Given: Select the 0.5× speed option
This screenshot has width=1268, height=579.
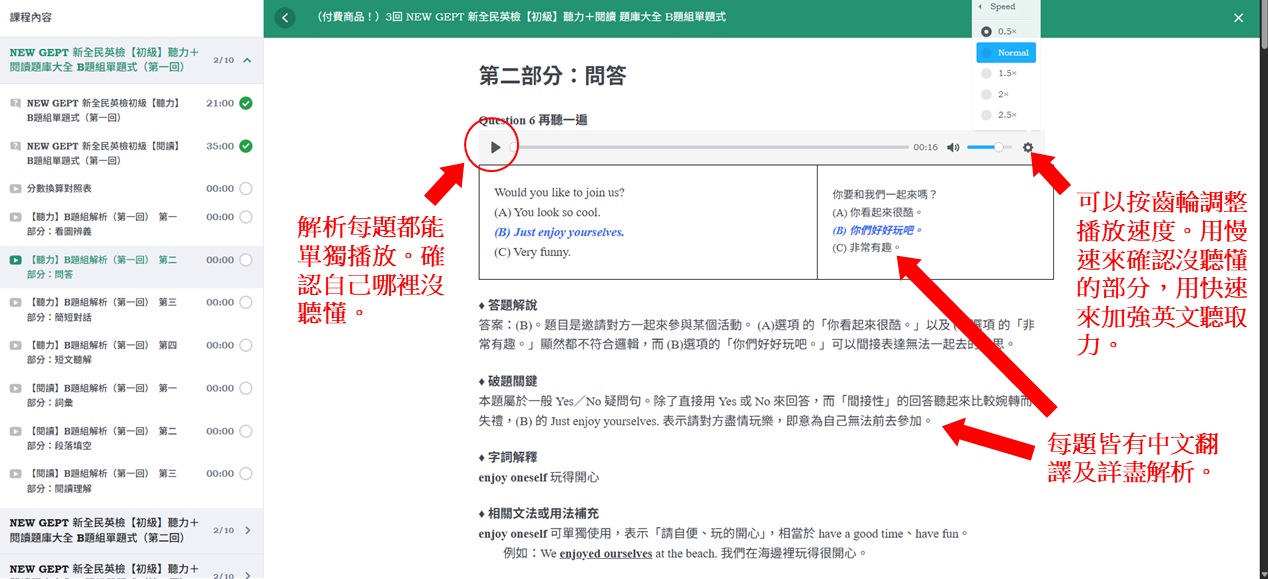Looking at the screenshot, I should pos(1005,31).
